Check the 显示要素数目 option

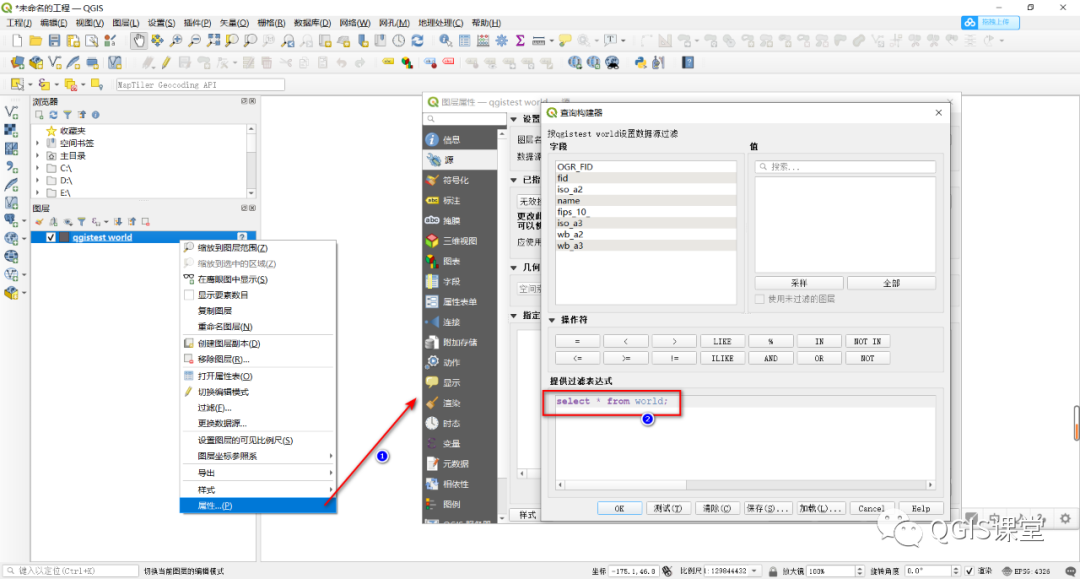[x=189, y=295]
